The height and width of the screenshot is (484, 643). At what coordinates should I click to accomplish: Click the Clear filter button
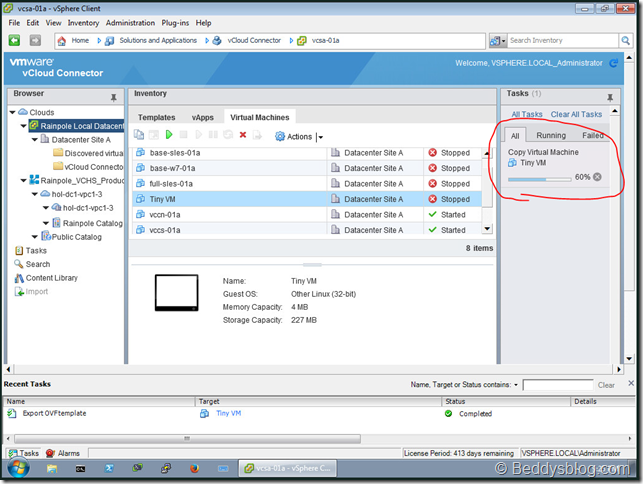tap(606, 385)
